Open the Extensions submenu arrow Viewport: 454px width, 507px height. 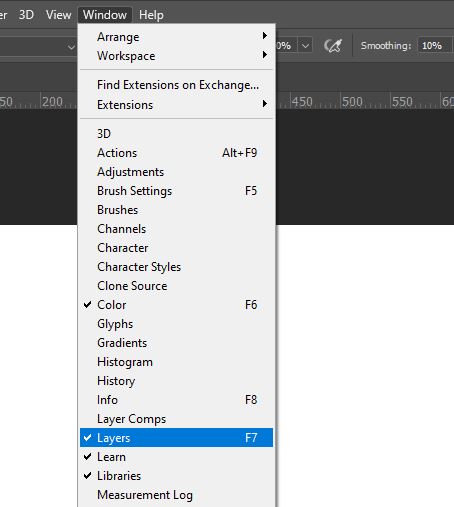coord(265,104)
